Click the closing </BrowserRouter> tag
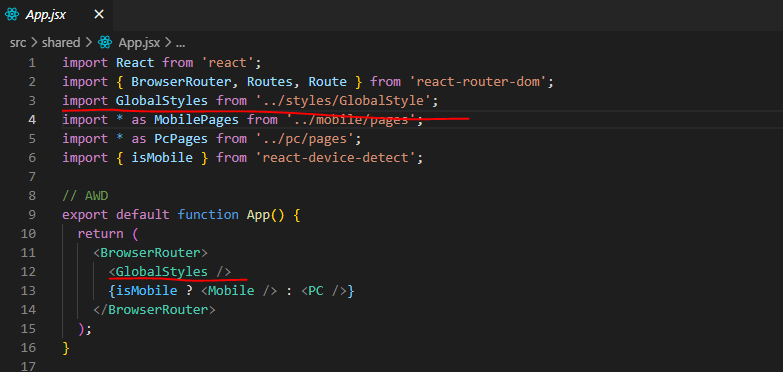783x372 pixels. point(154,310)
